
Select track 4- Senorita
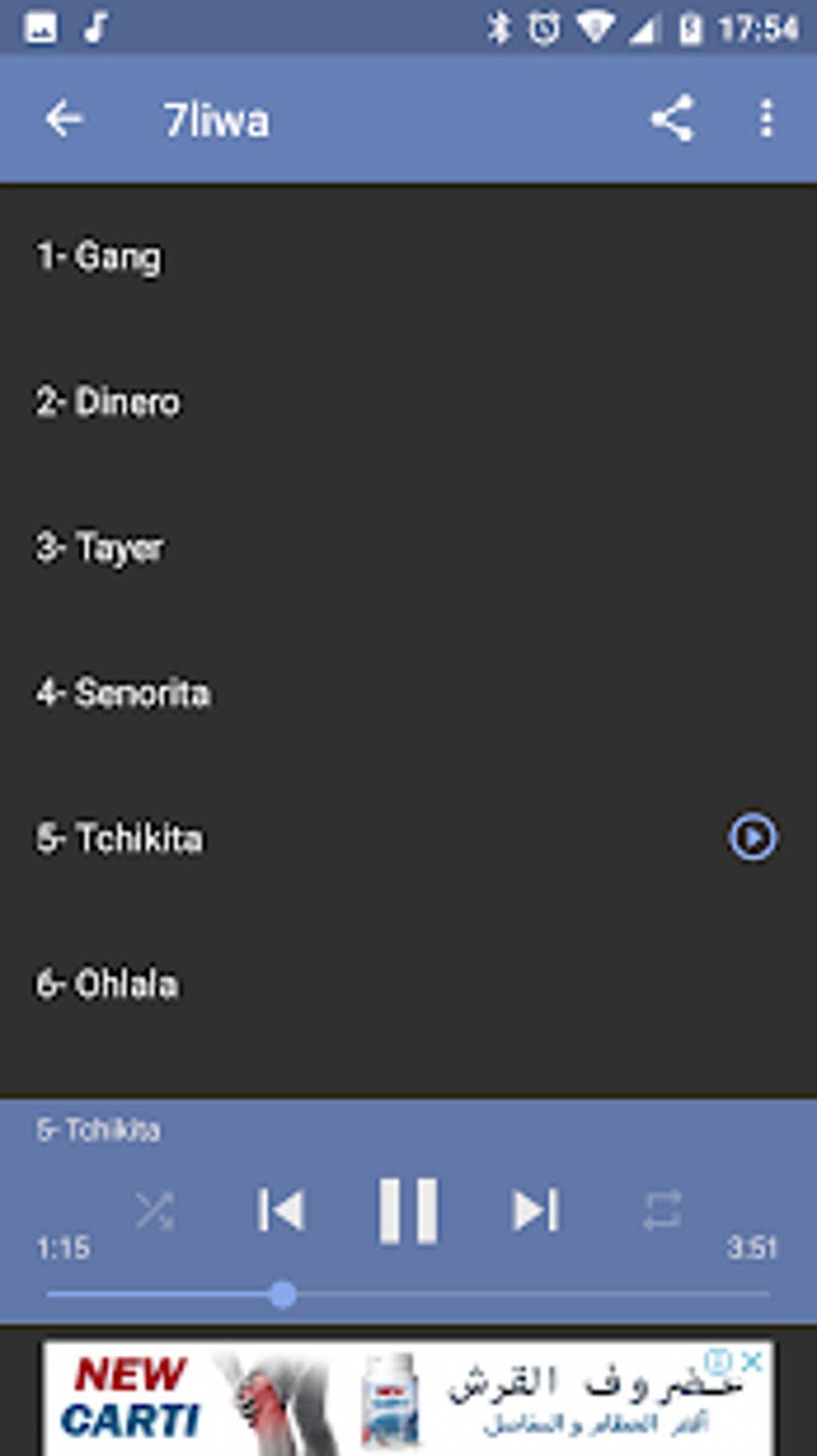coord(123,693)
